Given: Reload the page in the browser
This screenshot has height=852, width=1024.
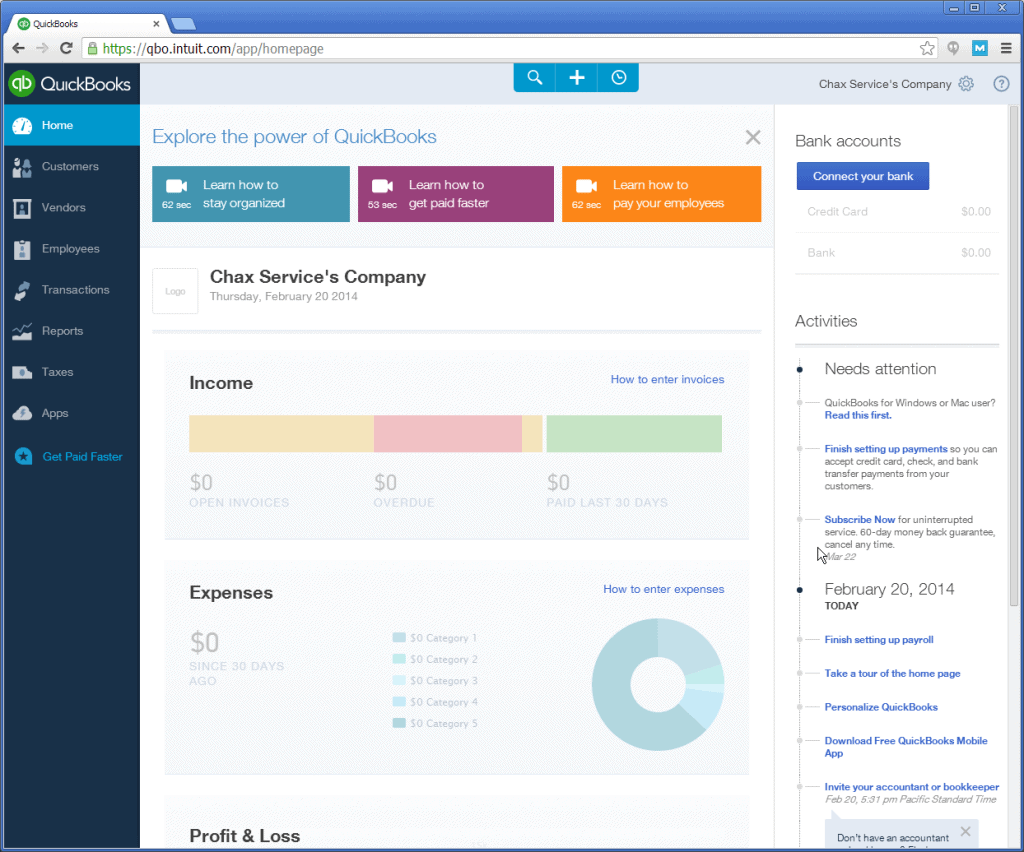Looking at the screenshot, I should [x=66, y=48].
